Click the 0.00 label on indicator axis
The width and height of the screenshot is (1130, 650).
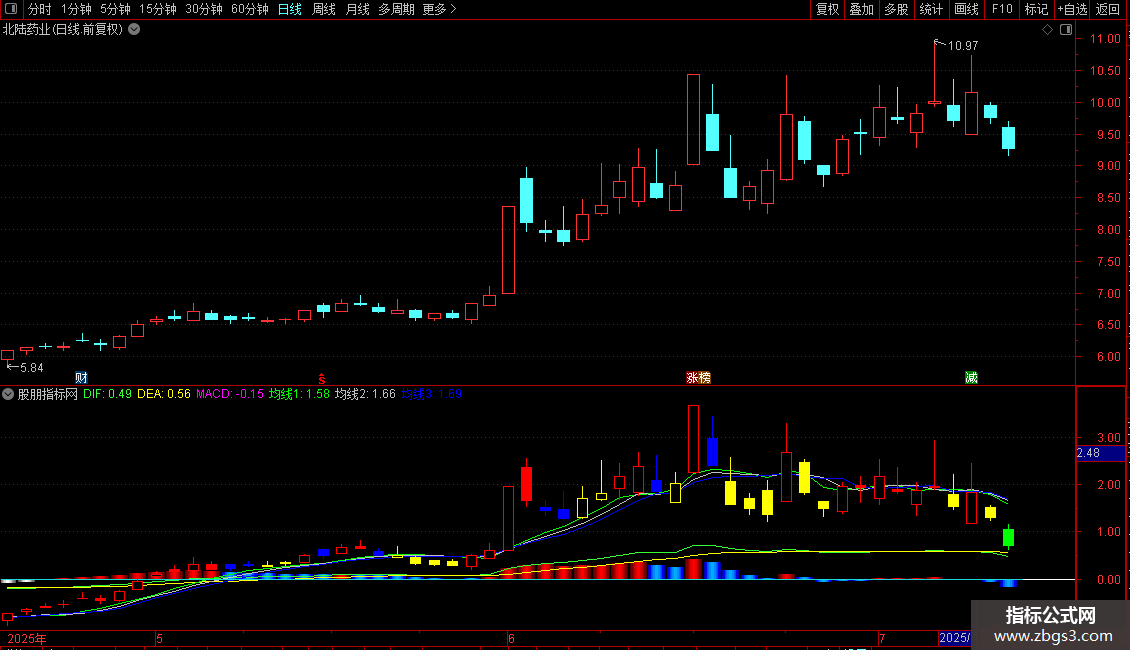pos(1108,579)
